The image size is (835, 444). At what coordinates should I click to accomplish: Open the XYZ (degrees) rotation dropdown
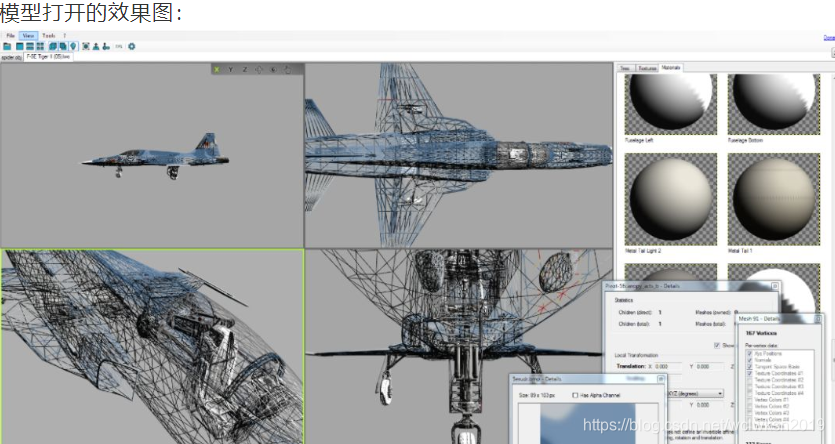tap(695, 393)
